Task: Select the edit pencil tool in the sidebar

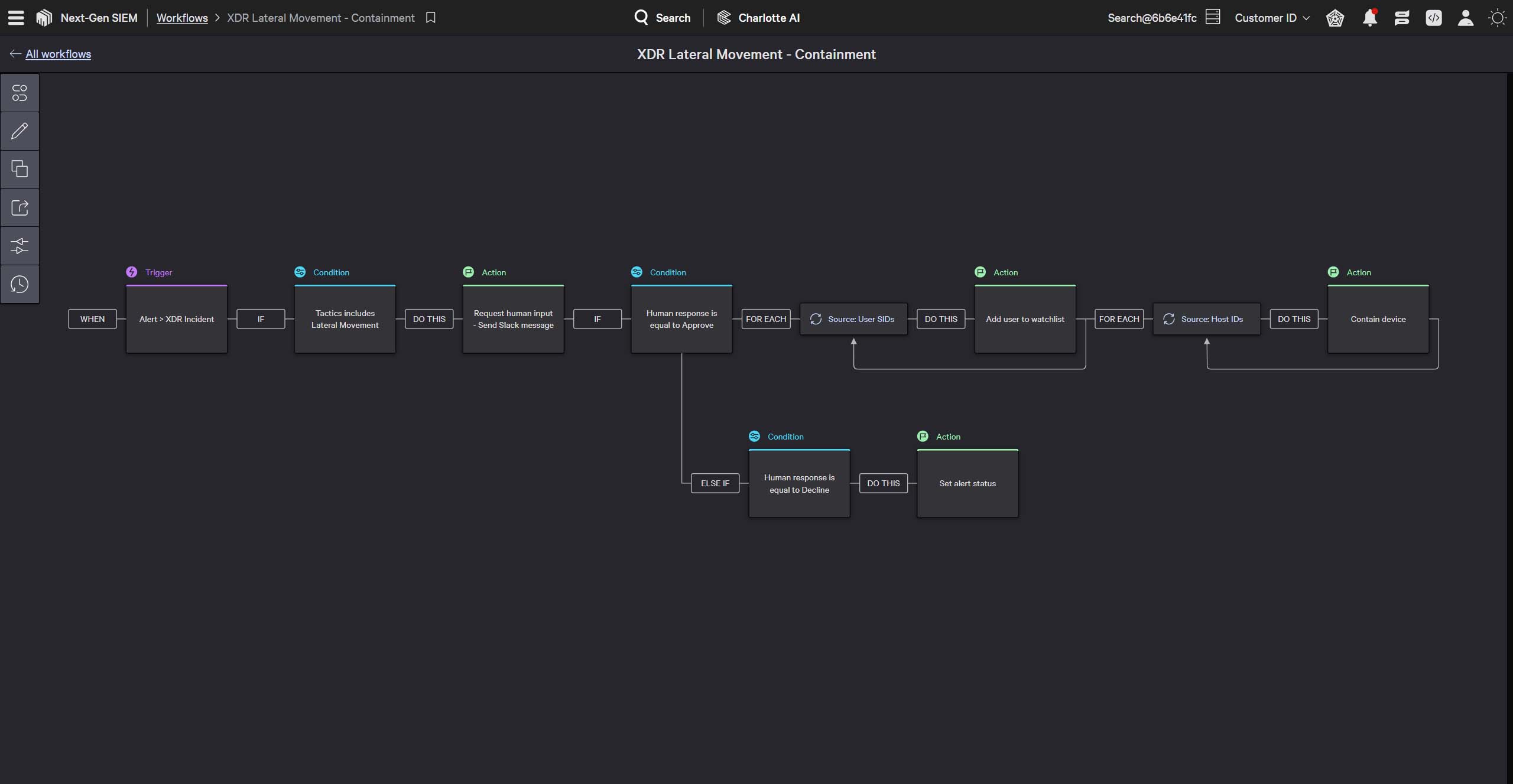Action: [x=20, y=131]
